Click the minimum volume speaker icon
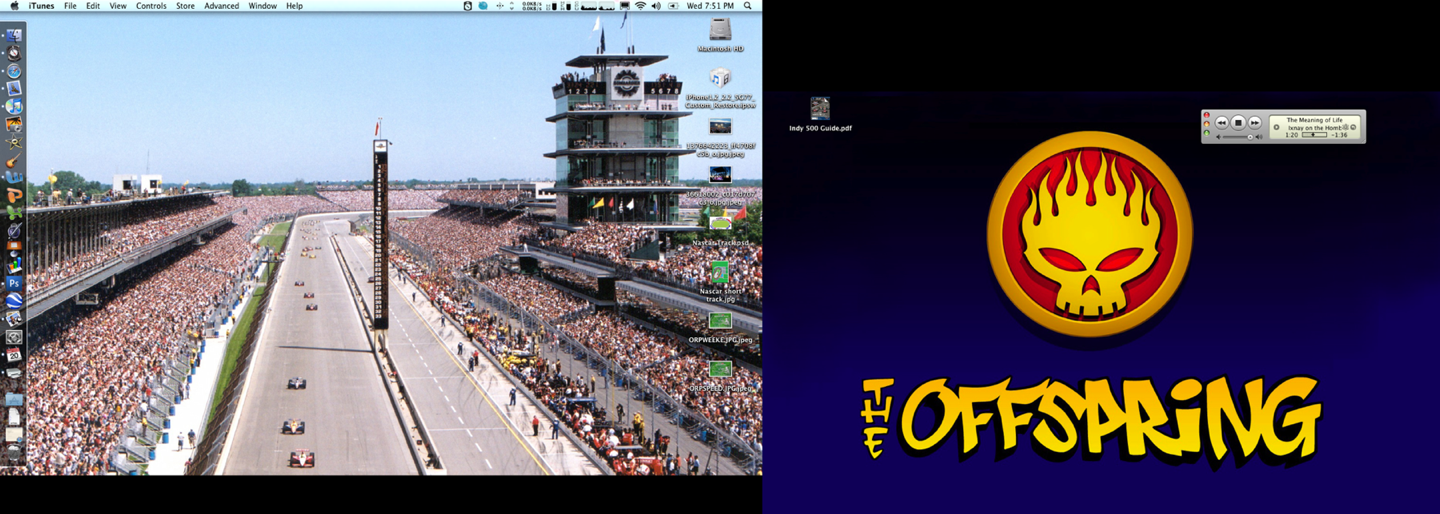 coord(1218,137)
